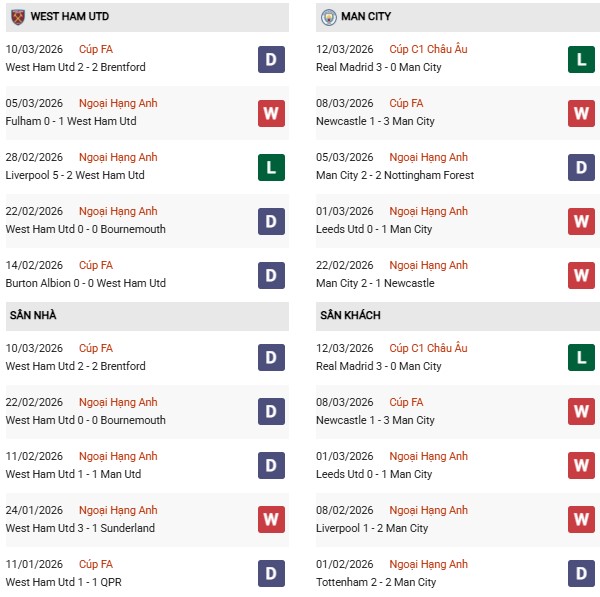Open Cúp C1 Châu Âu competition link
This screenshot has height=597, width=600.
click(428, 49)
